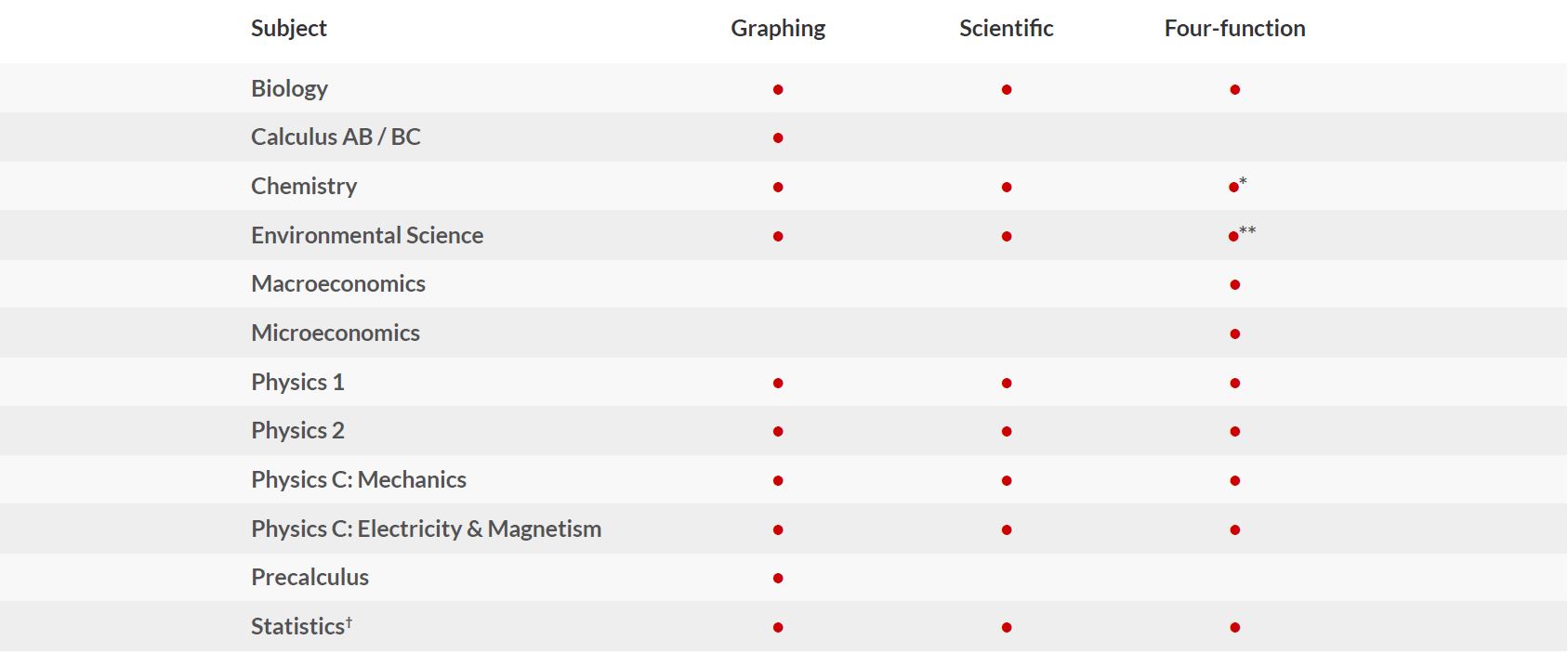This screenshot has height=653, width=1568.
Task: Click the Four-function column header
Action: click(1234, 29)
